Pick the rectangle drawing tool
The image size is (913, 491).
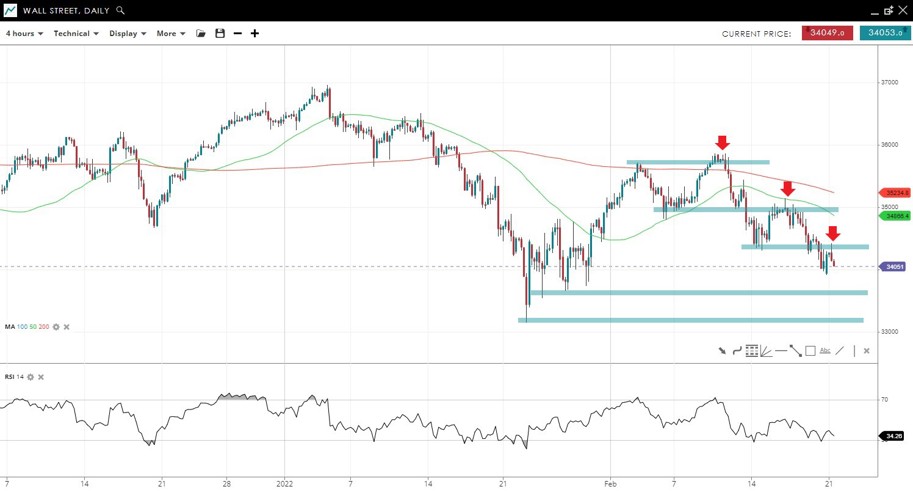click(810, 351)
